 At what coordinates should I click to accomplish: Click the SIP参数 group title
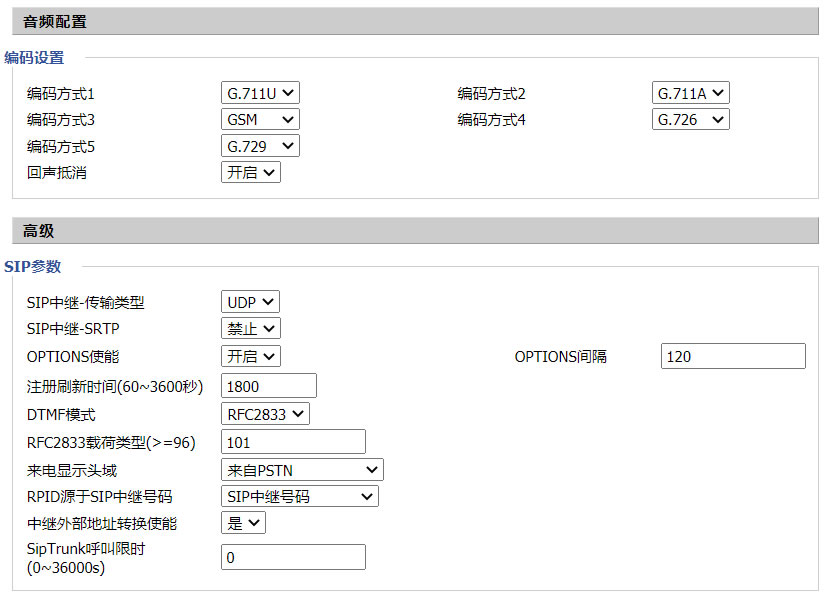pos(33,266)
